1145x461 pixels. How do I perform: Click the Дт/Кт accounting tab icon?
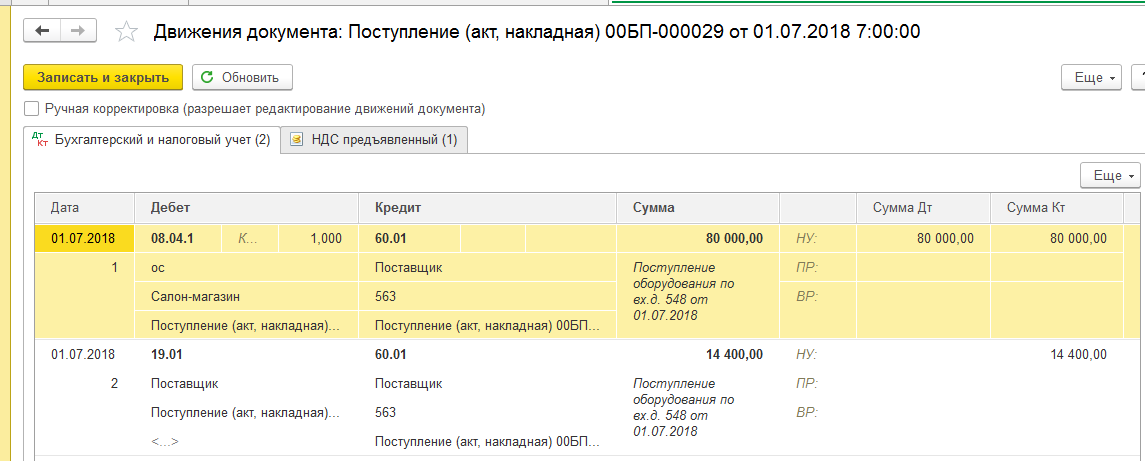click(x=40, y=140)
